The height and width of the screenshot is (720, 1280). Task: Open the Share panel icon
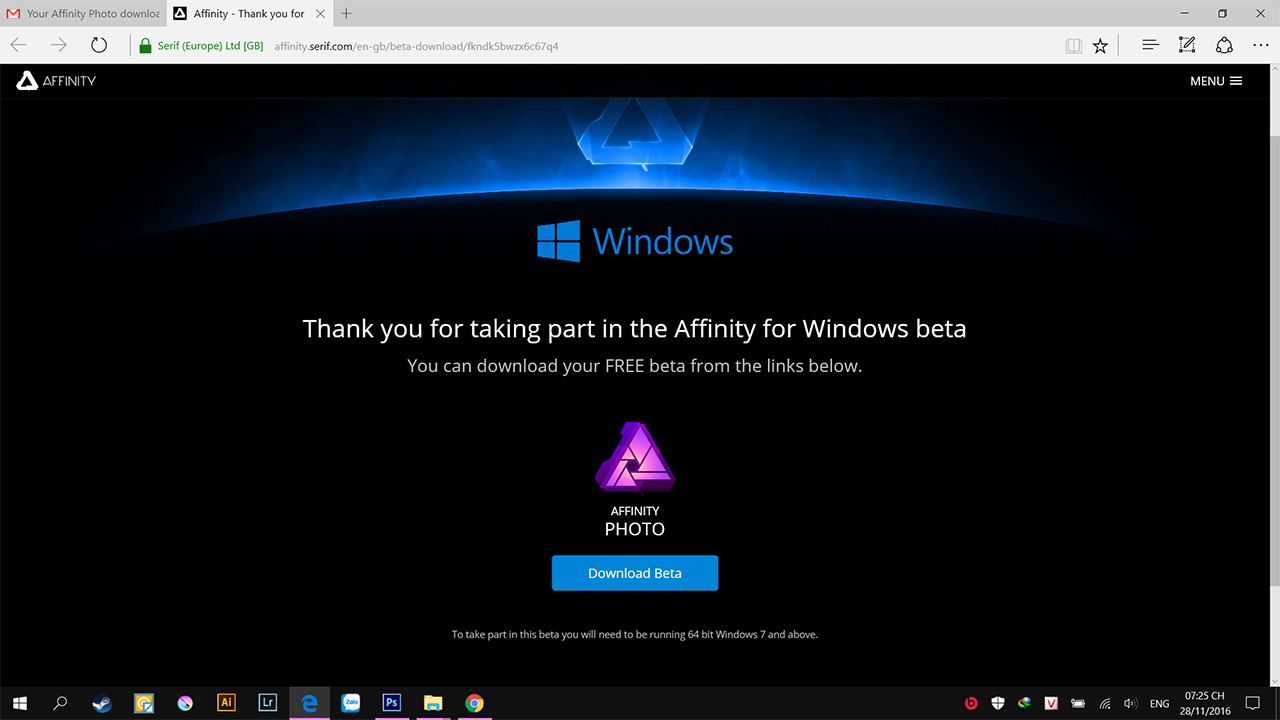[x=1224, y=45]
